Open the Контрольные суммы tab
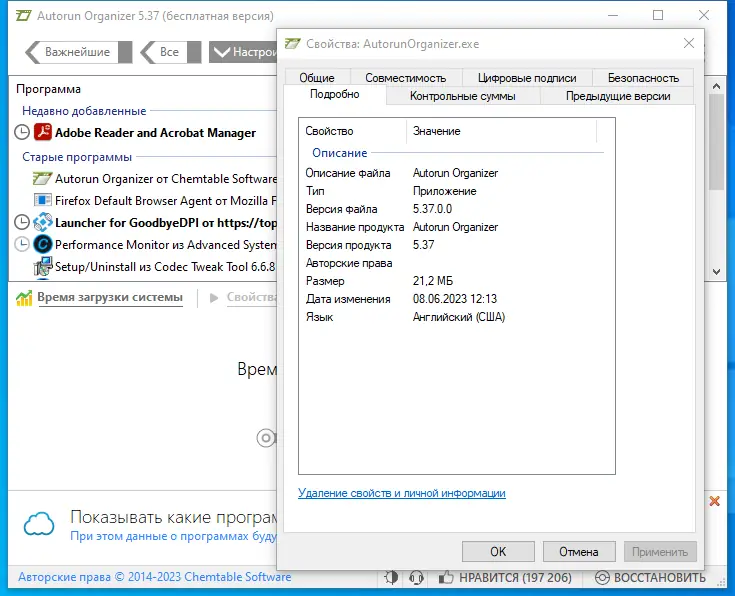The image size is (735, 596). 463,96
